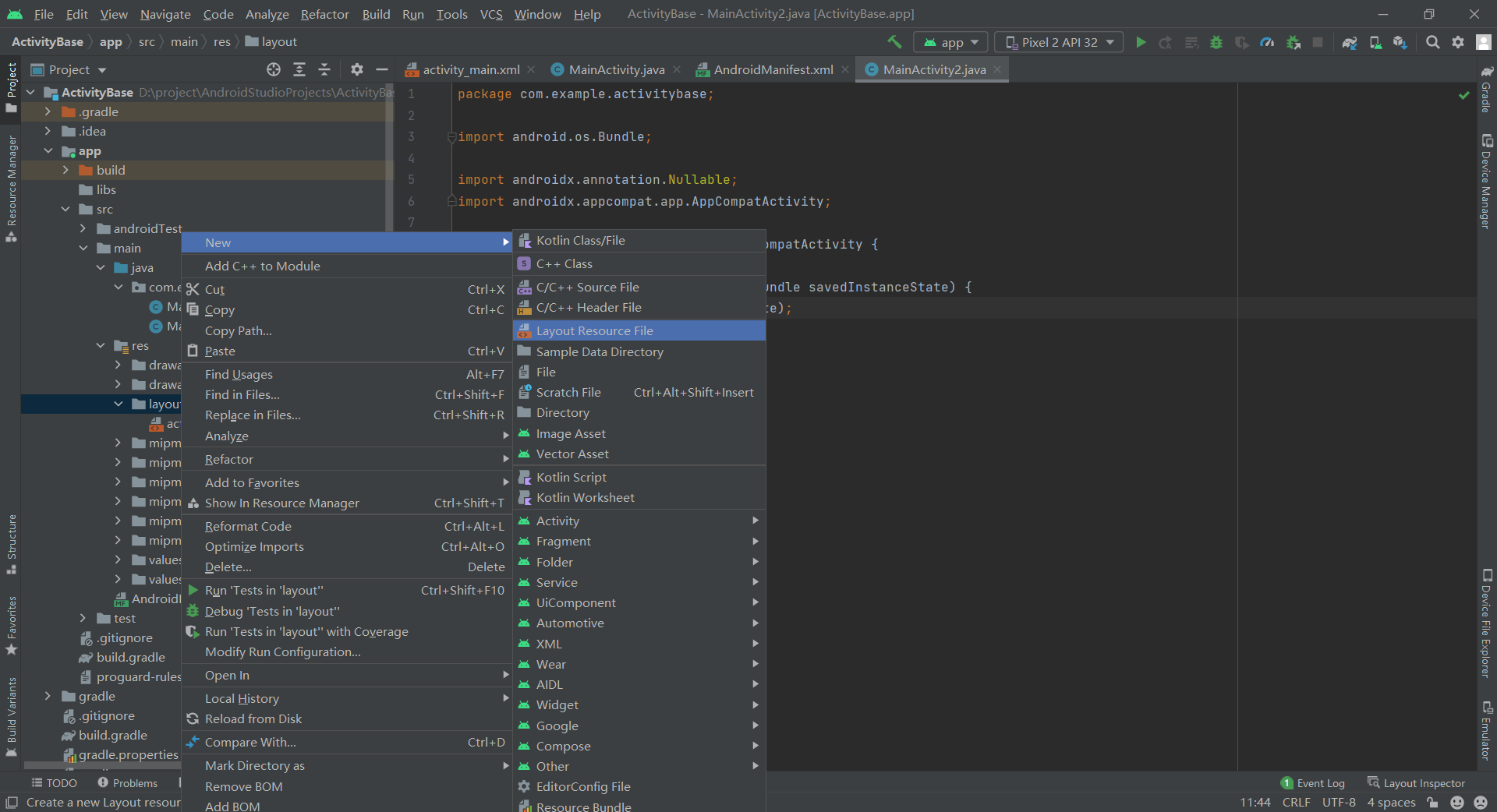Image resolution: width=1497 pixels, height=812 pixels.
Task: Fold the import block on line 3
Action: (x=451, y=137)
